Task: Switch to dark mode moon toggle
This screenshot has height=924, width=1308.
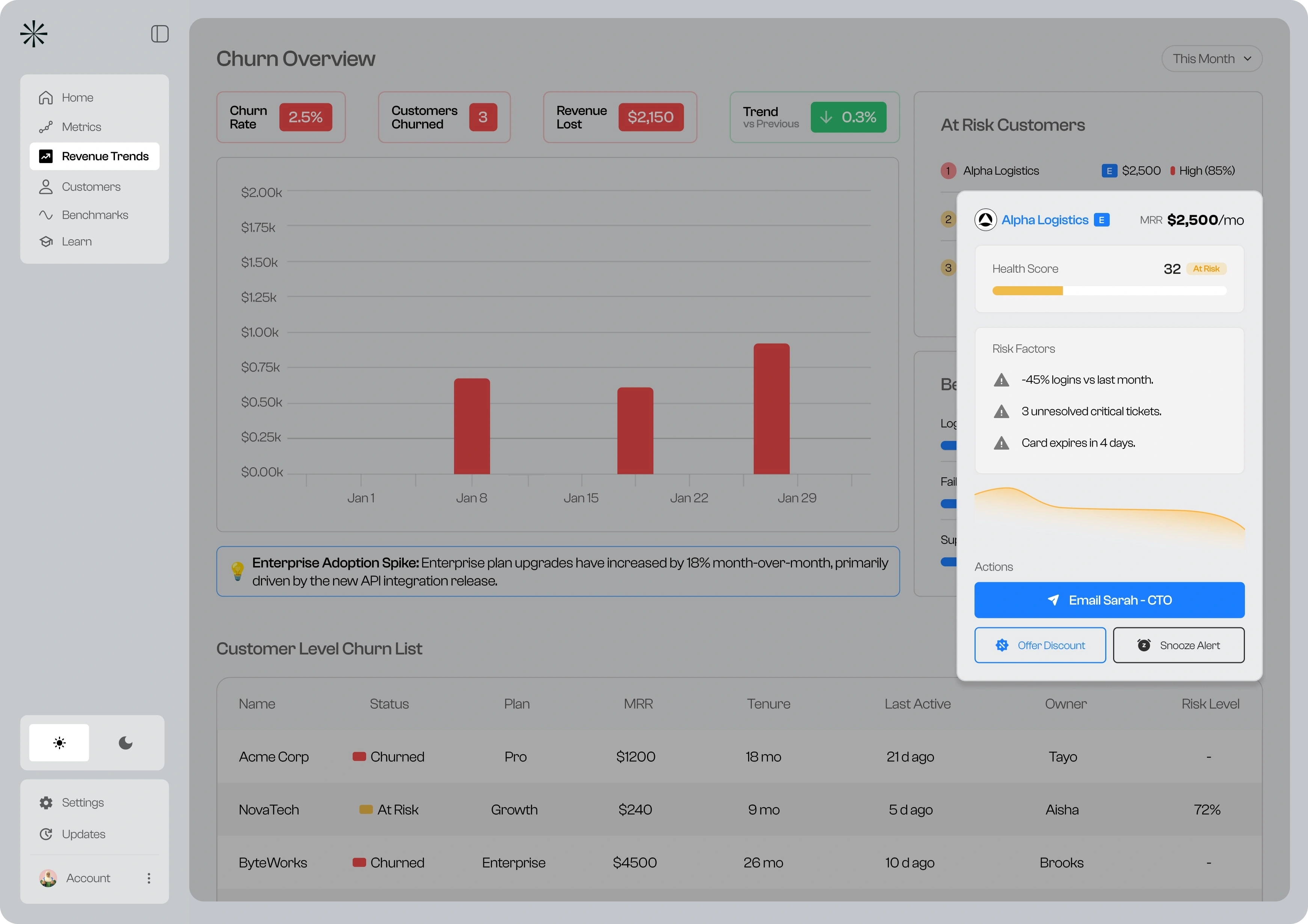Action: tap(125, 743)
